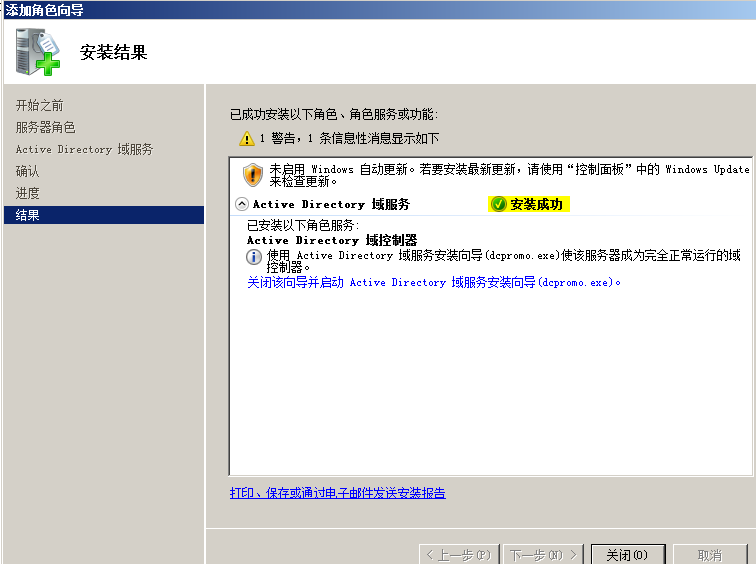Image resolution: width=756 pixels, height=564 pixels.
Task: Click the 已安装以下角色服务 text
Action: click(x=303, y=225)
